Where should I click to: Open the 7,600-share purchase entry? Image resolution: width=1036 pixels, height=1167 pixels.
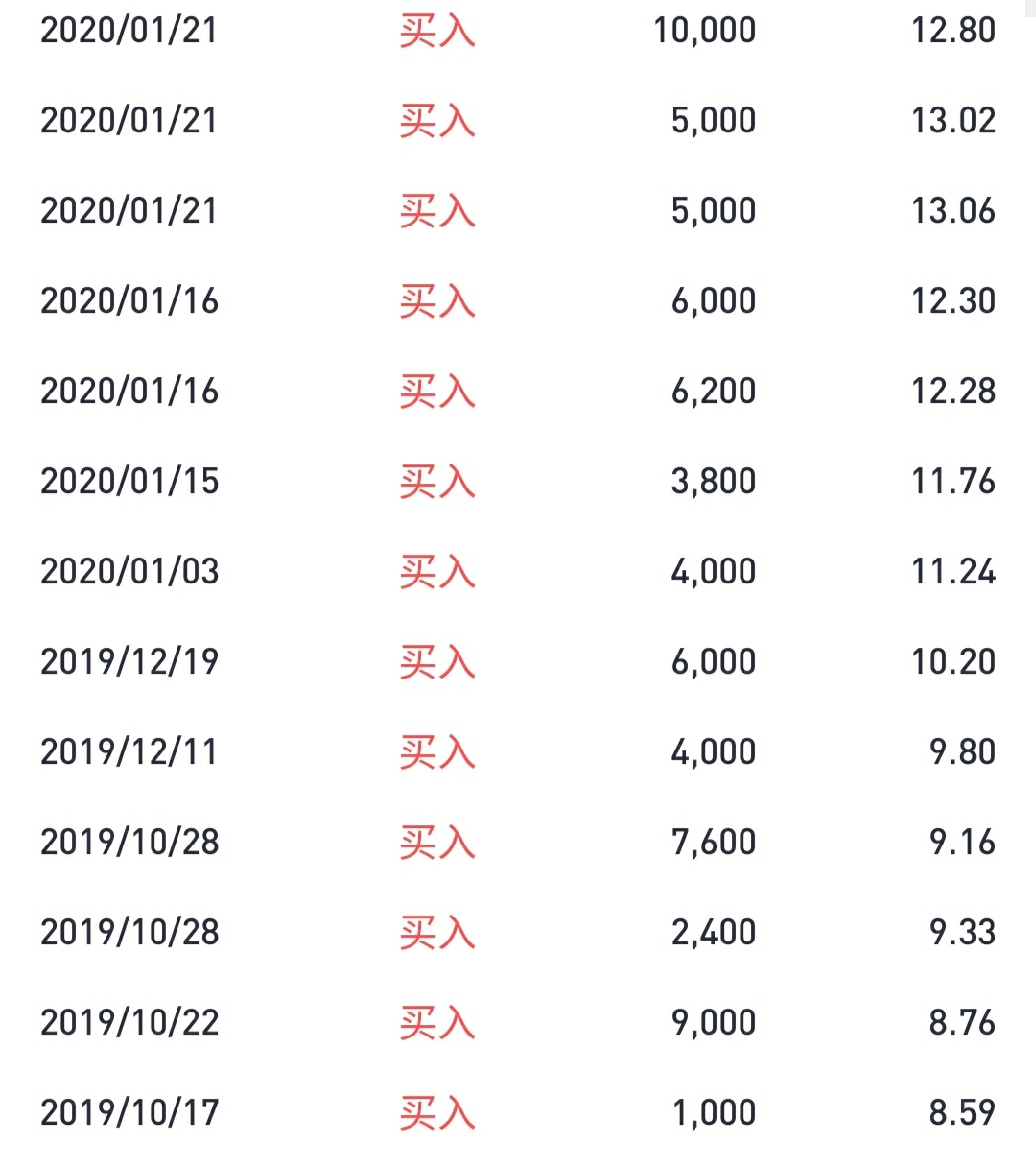click(x=518, y=843)
